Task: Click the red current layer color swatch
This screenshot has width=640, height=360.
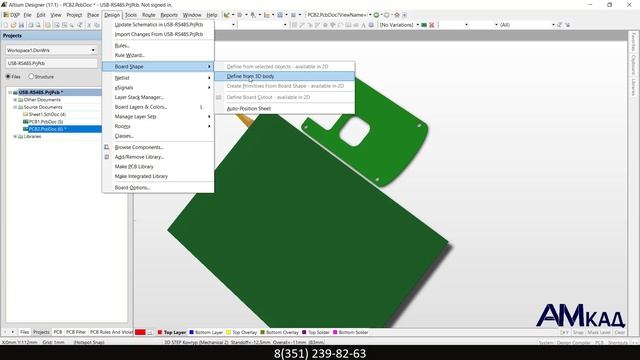Action: 140,332
